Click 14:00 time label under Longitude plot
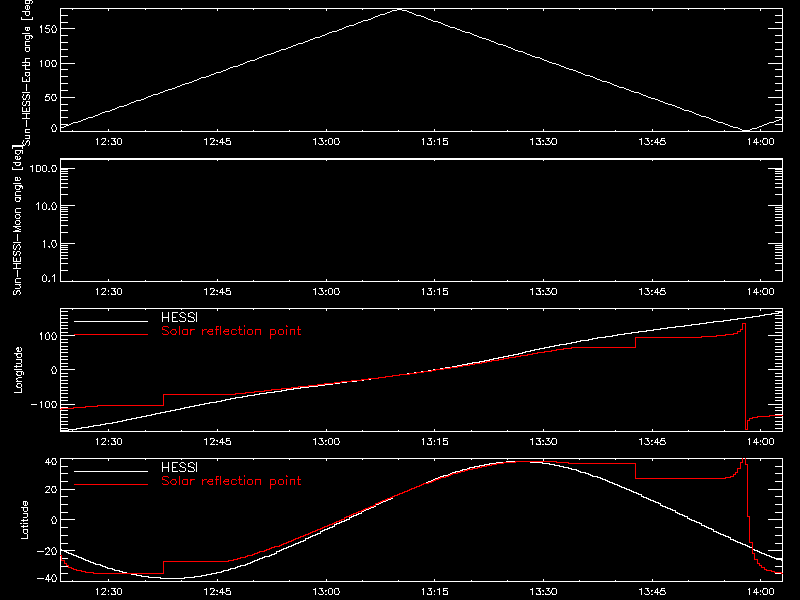The width and height of the screenshot is (800, 600). click(x=761, y=442)
